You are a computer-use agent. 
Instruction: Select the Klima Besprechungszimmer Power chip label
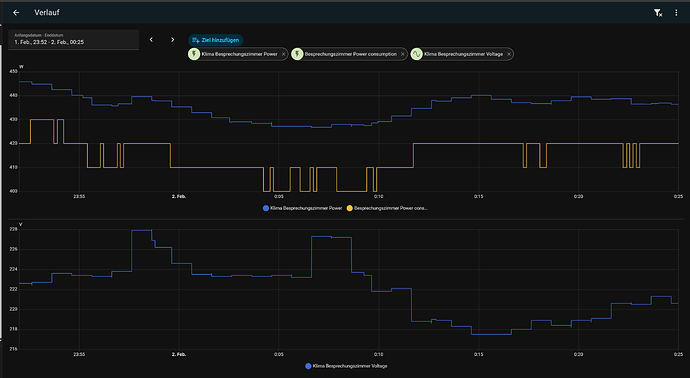pyautogui.click(x=239, y=54)
